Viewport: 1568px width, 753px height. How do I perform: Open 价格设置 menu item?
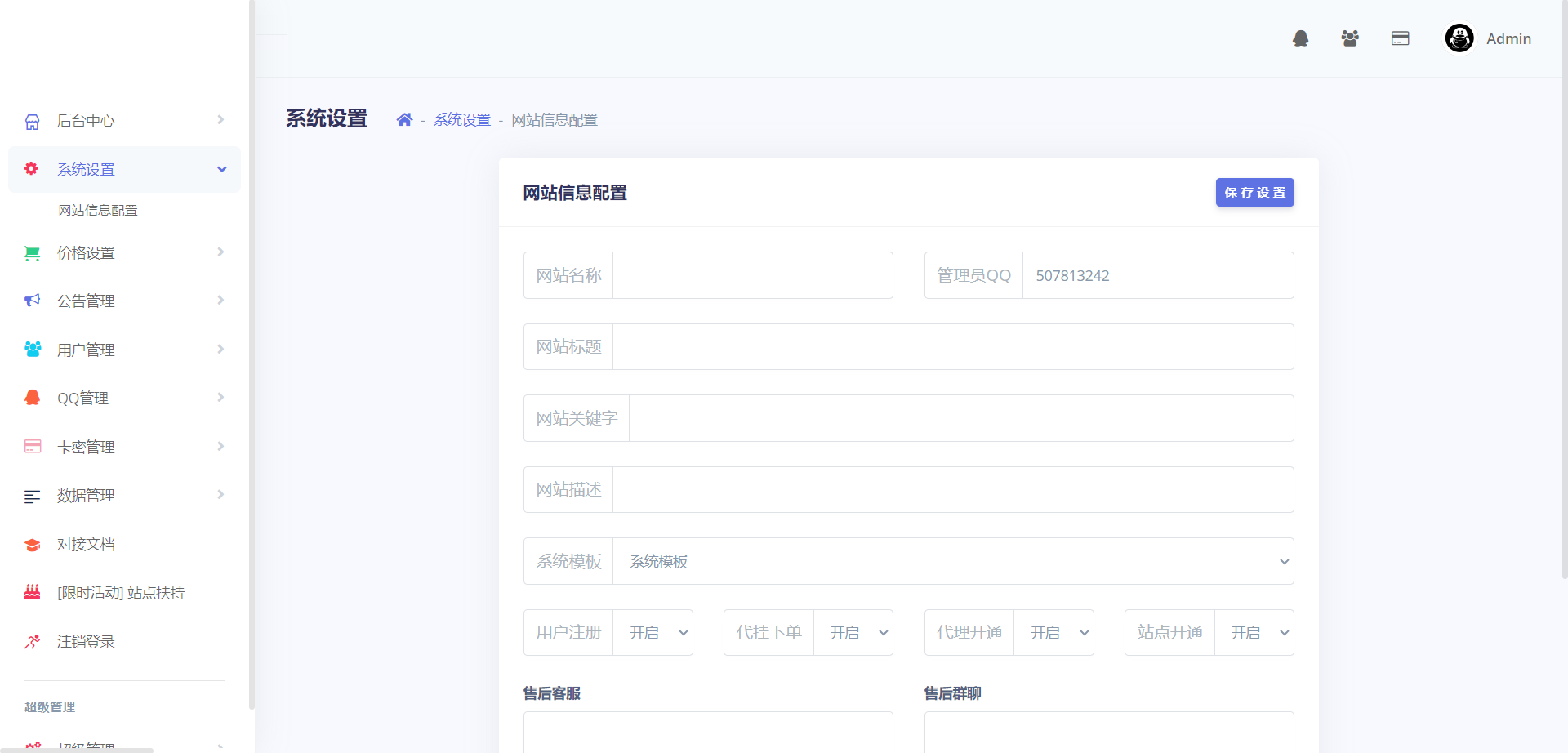(124, 253)
